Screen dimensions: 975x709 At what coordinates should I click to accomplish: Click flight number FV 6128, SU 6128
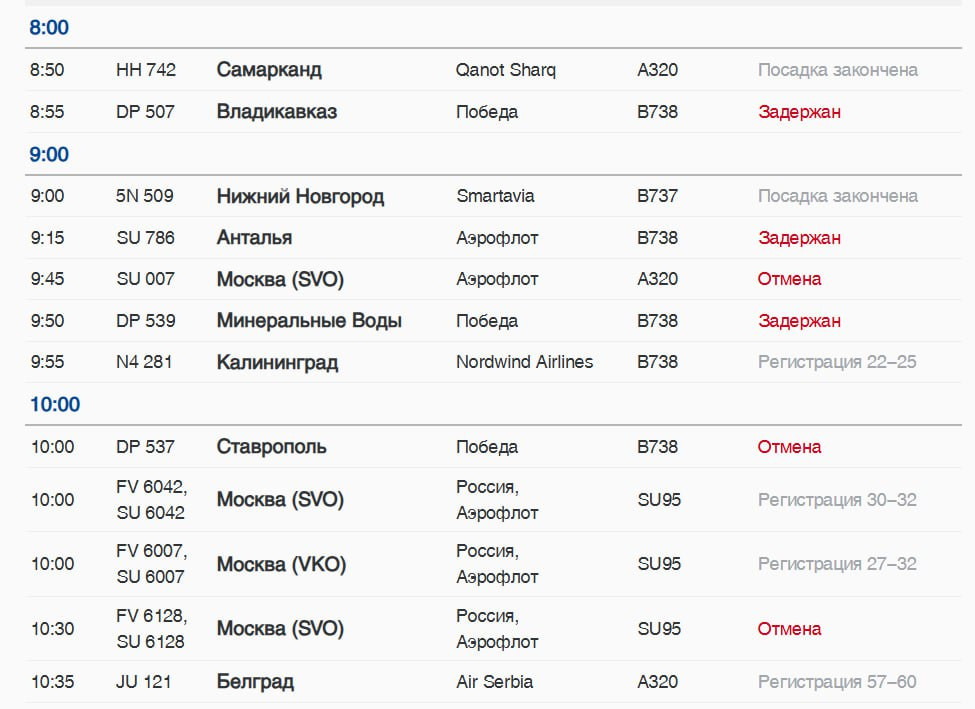coord(152,628)
